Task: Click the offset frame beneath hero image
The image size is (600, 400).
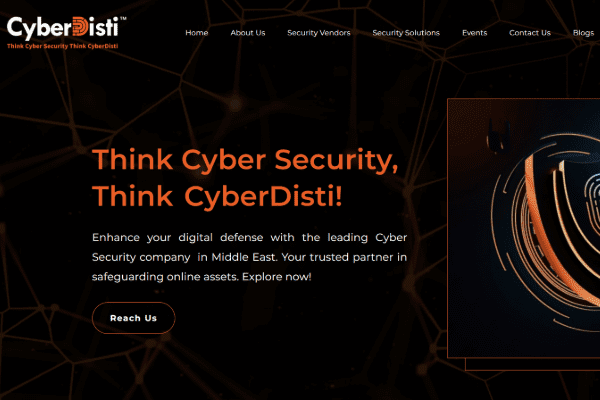Action: coord(532,364)
